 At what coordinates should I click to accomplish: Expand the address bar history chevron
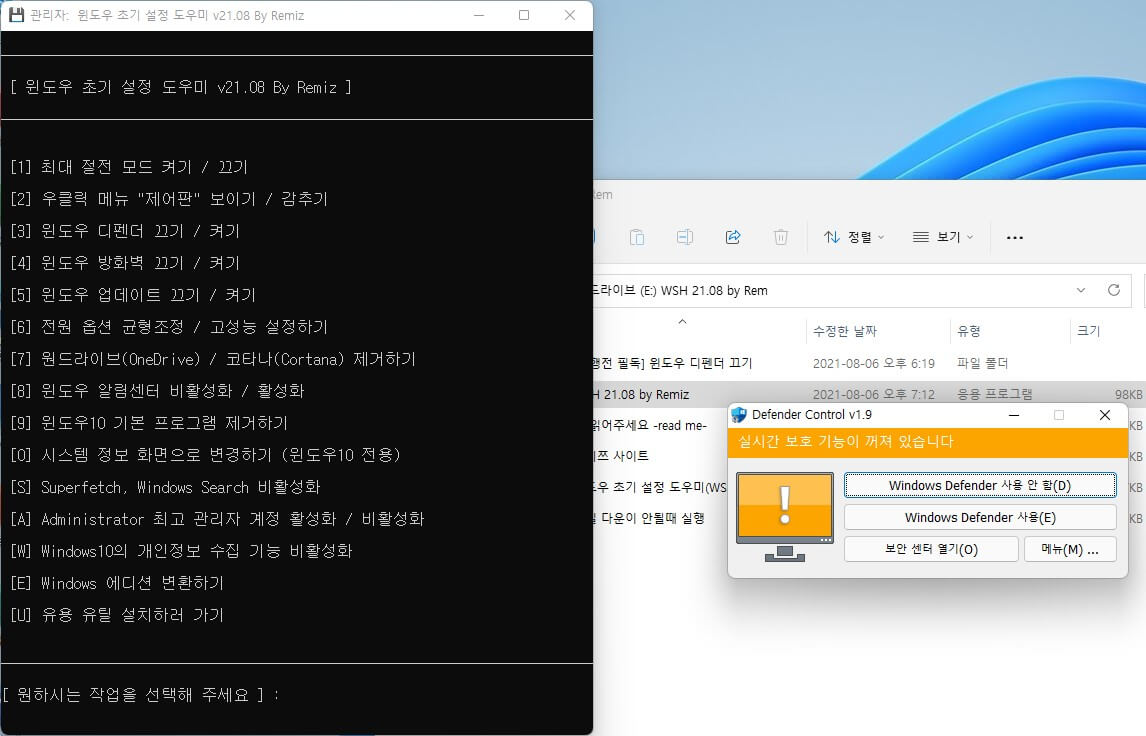pos(1081,290)
